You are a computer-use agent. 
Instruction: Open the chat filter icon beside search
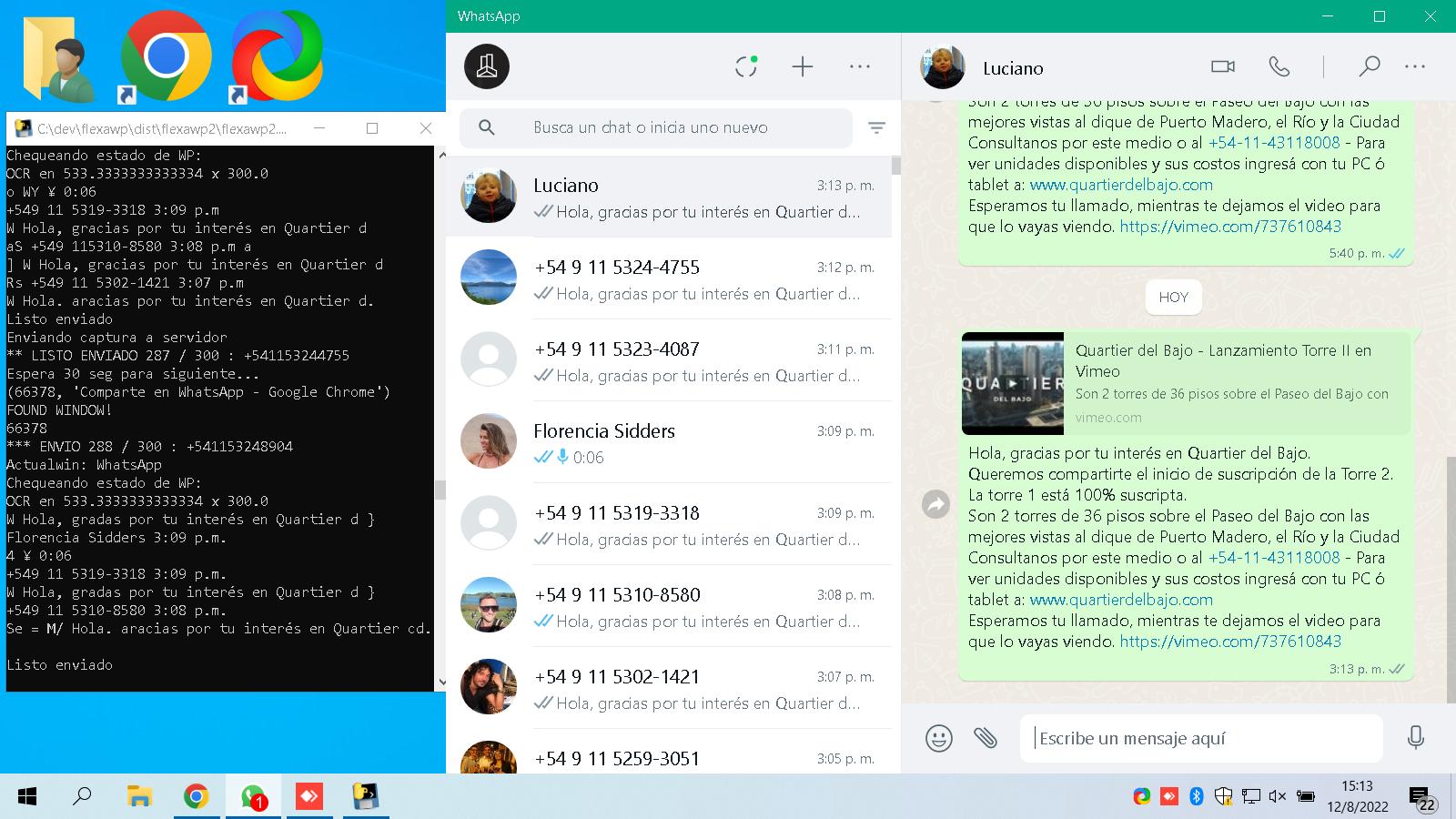[876, 128]
